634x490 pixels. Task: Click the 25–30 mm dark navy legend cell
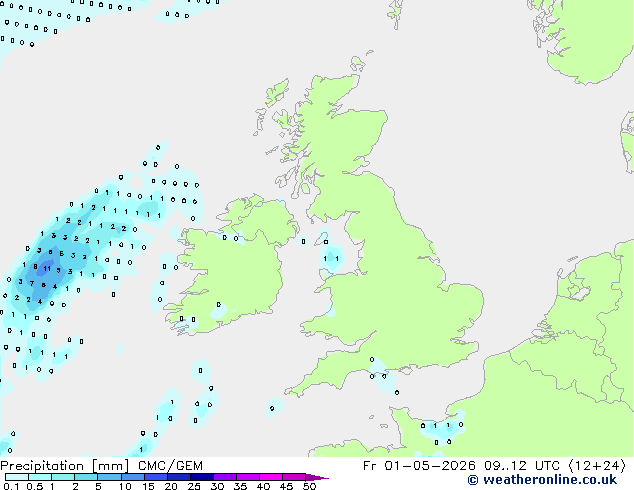201,477
